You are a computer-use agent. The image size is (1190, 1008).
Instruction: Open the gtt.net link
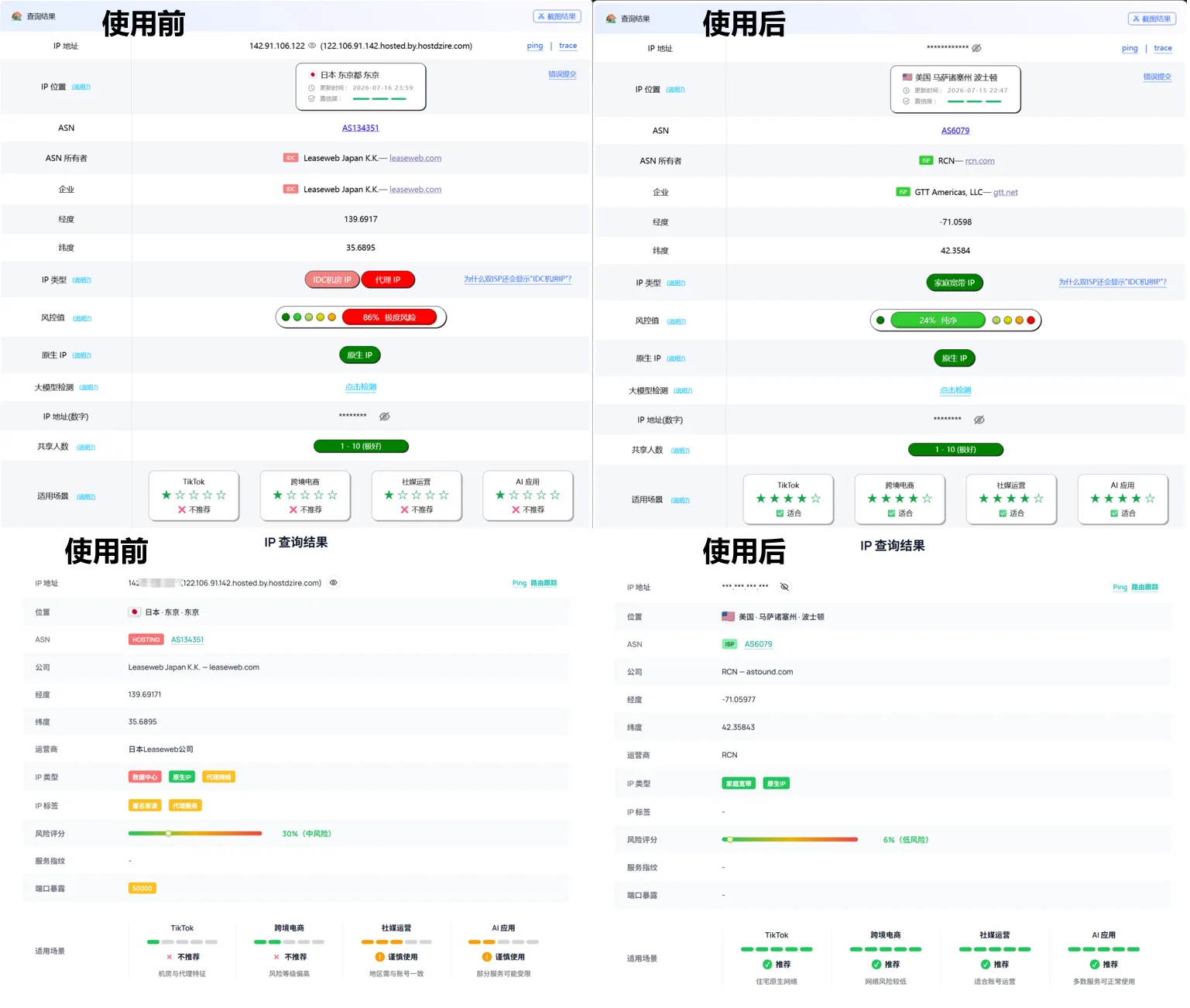click(x=1005, y=192)
